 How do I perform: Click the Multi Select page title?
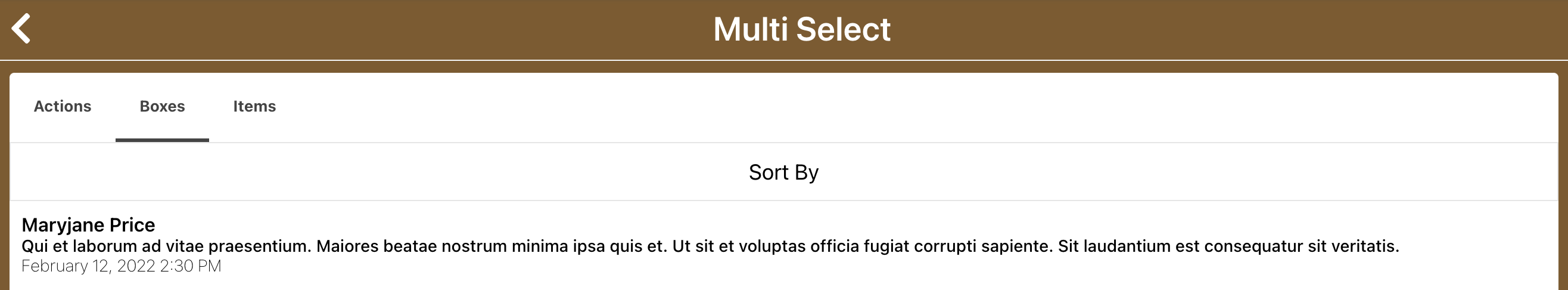[x=801, y=29]
